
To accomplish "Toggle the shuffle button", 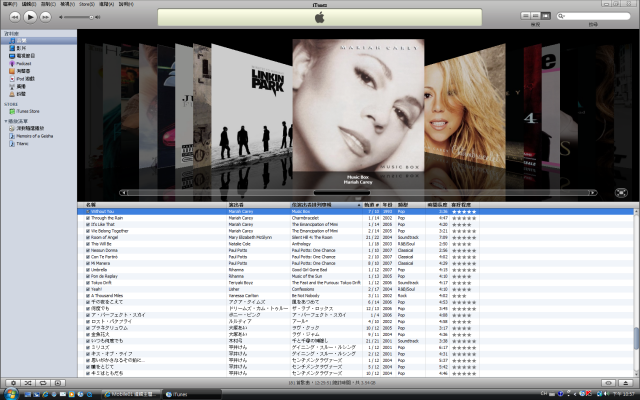I will click(x=28, y=383).
